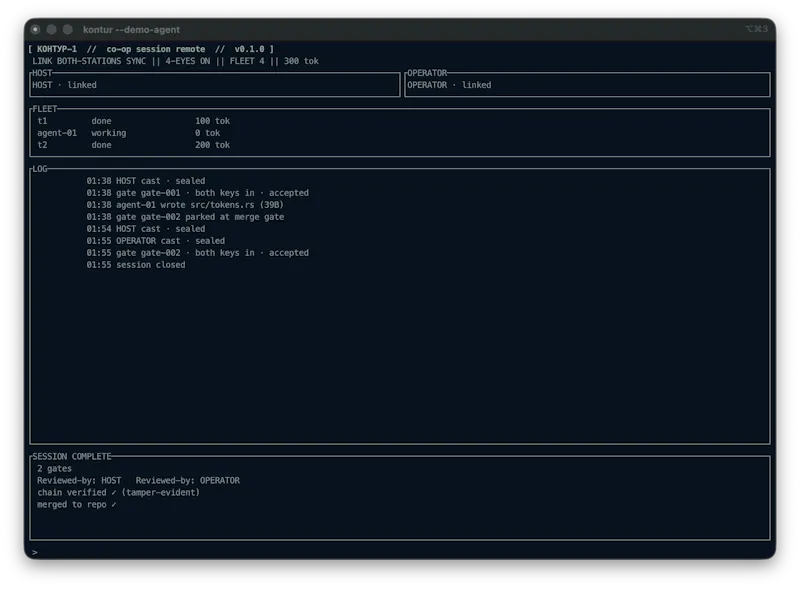
Task: Click log entry gate-002 both keys in accepted
Action: pyautogui.click(x=197, y=253)
